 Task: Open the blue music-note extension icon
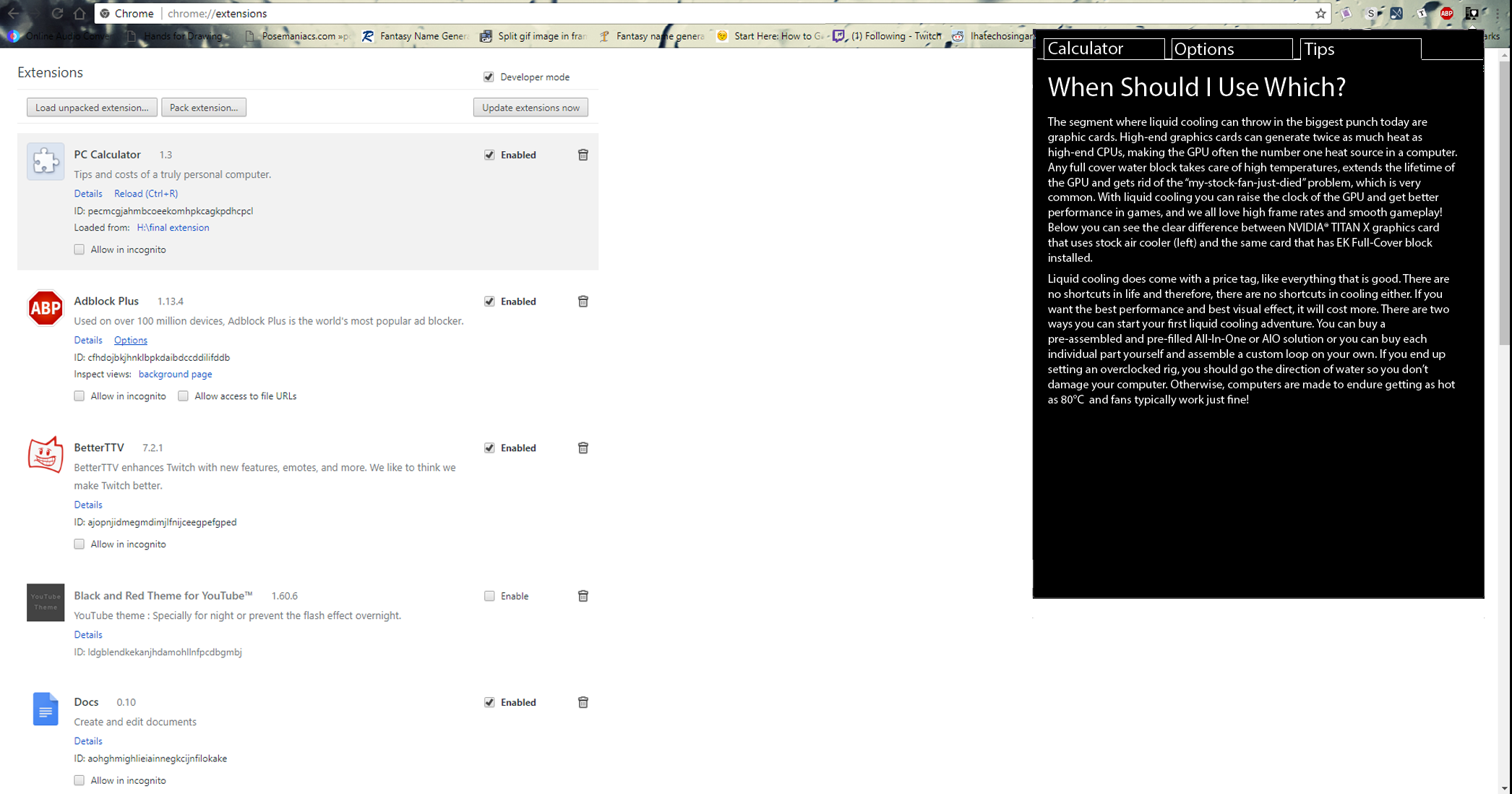(1396, 13)
